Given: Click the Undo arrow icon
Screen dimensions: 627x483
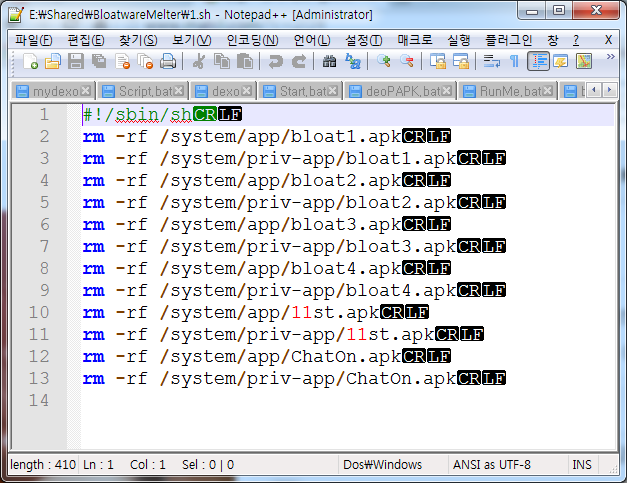Looking at the screenshot, I should [275, 62].
